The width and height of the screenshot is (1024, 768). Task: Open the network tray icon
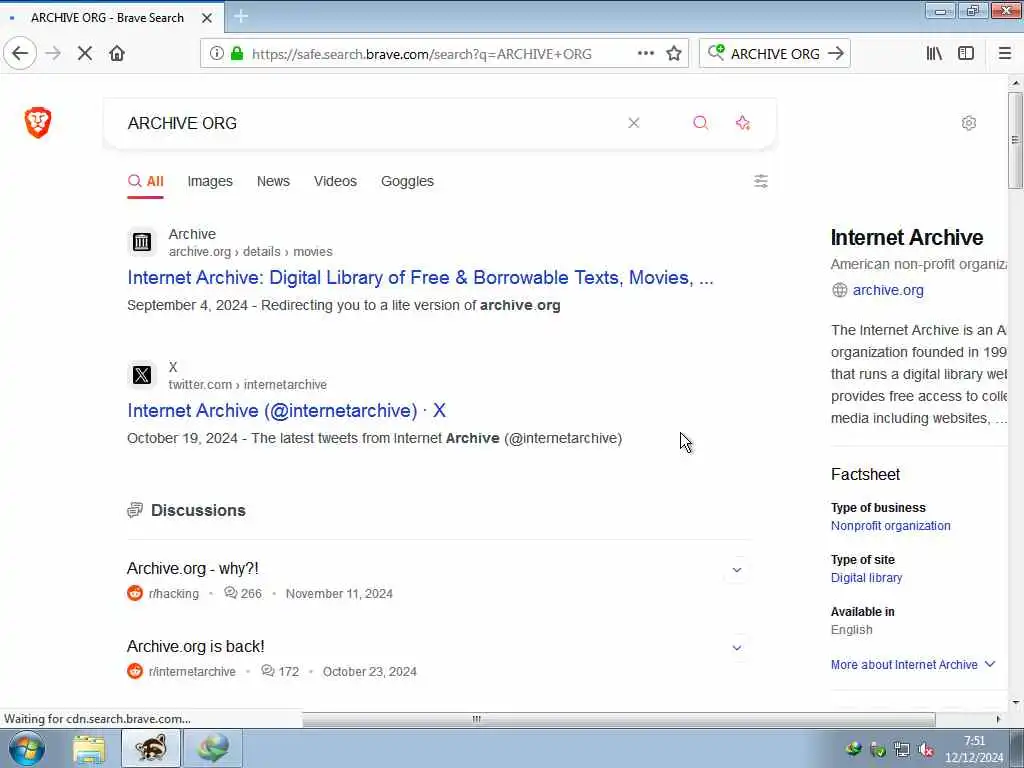pyautogui.click(x=902, y=750)
